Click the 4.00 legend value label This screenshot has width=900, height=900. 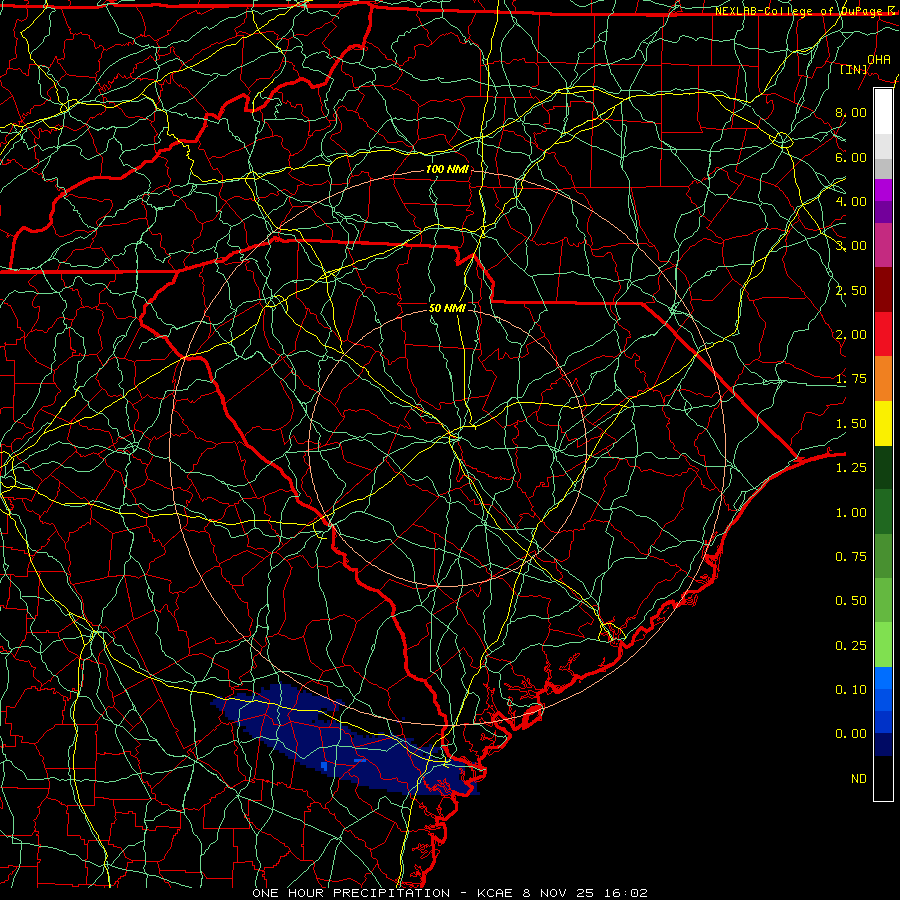pos(851,201)
